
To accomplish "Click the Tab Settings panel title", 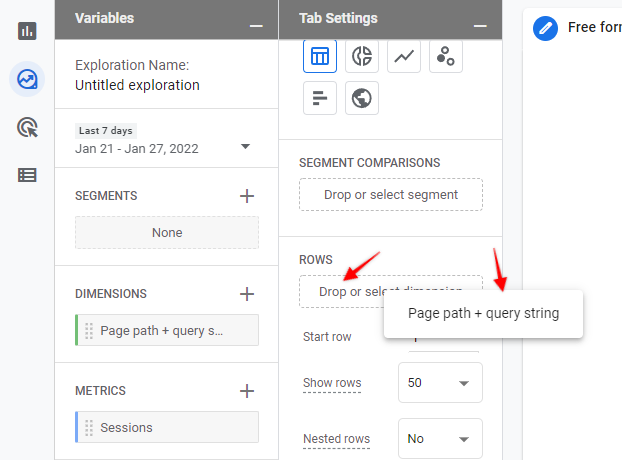I will [338, 18].
